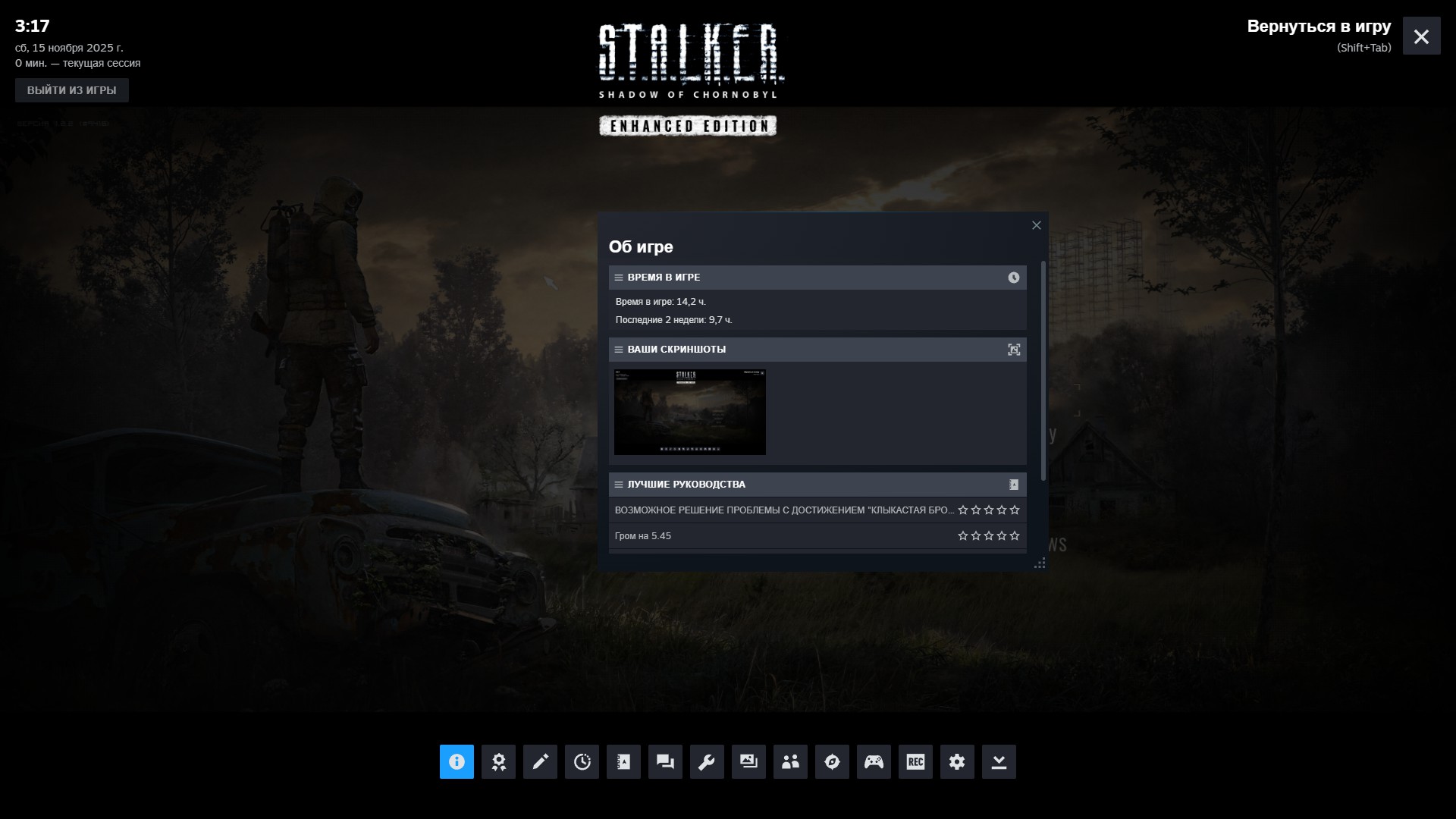
Task: Open the Guides notebook icon in the bottom bar
Action: coord(623,761)
